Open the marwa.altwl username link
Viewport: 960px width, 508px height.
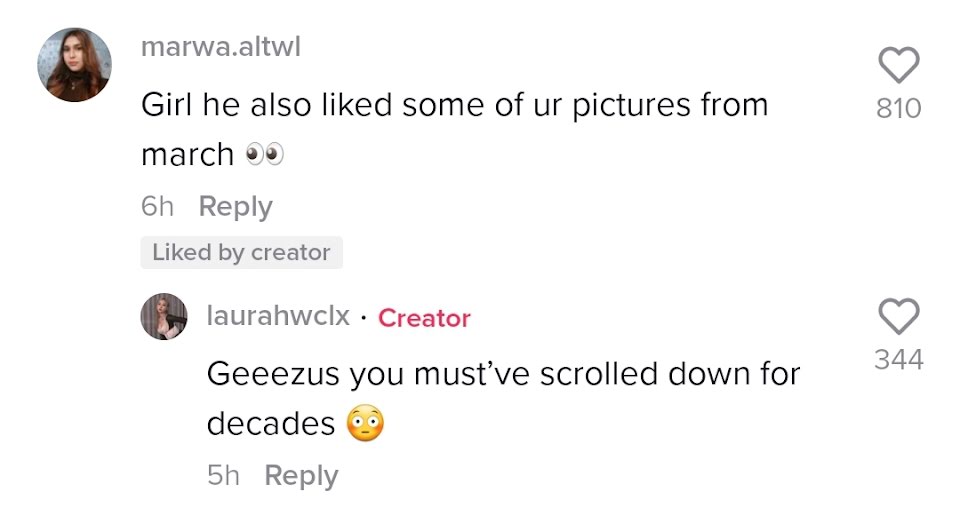coord(220,47)
